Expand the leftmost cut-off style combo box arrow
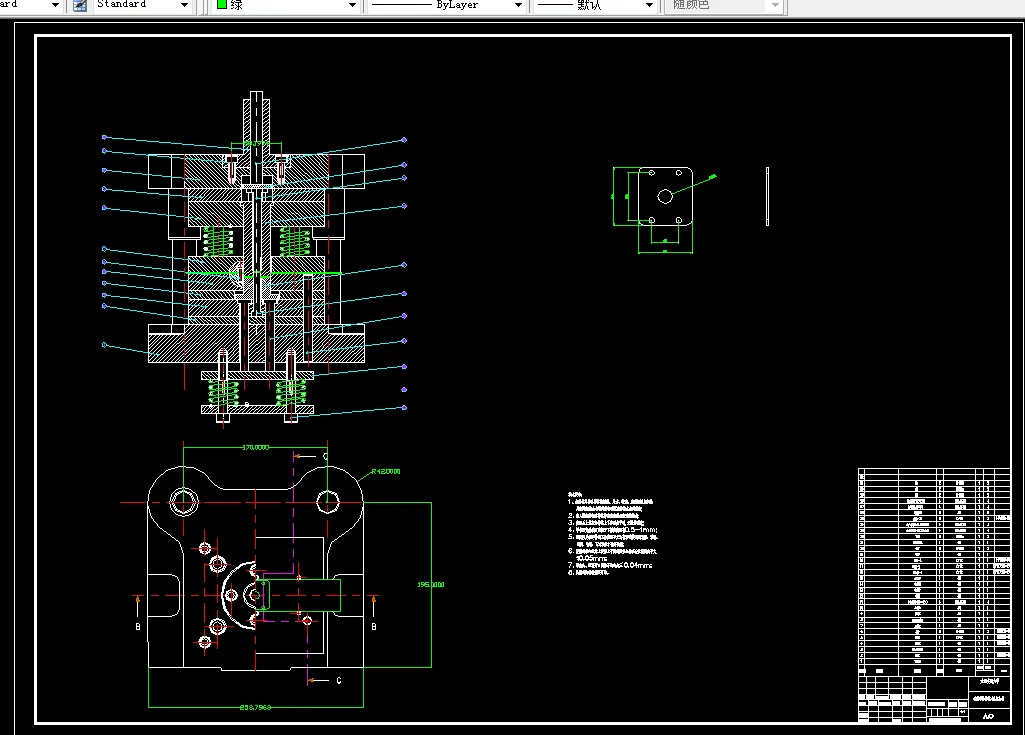1025x735 pixels. coord(56,5)
